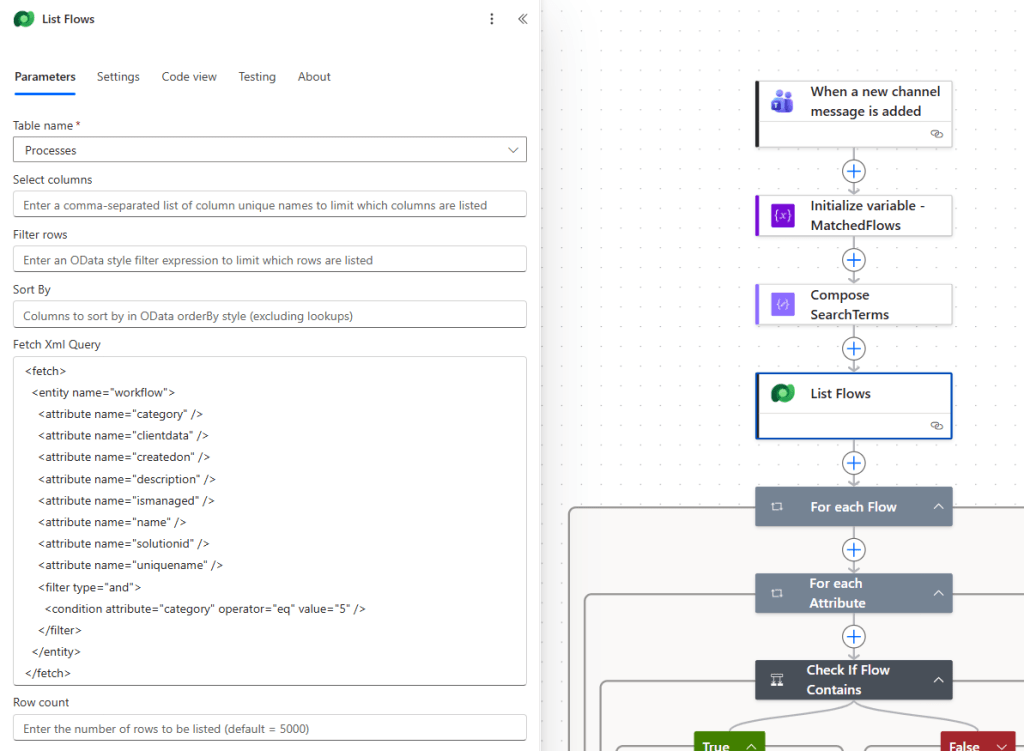1024x751 pixels.
Task: Switch to the Settings tab
Action: point(118,77)
